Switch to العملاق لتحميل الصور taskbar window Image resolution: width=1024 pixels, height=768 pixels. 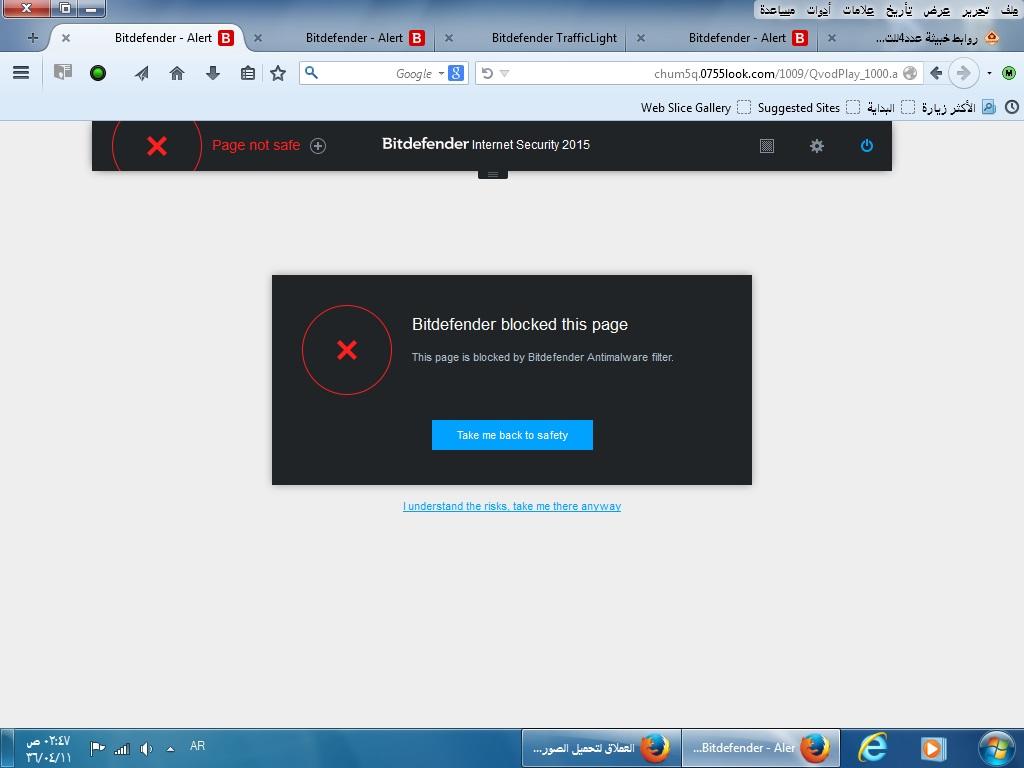[601, 748]
